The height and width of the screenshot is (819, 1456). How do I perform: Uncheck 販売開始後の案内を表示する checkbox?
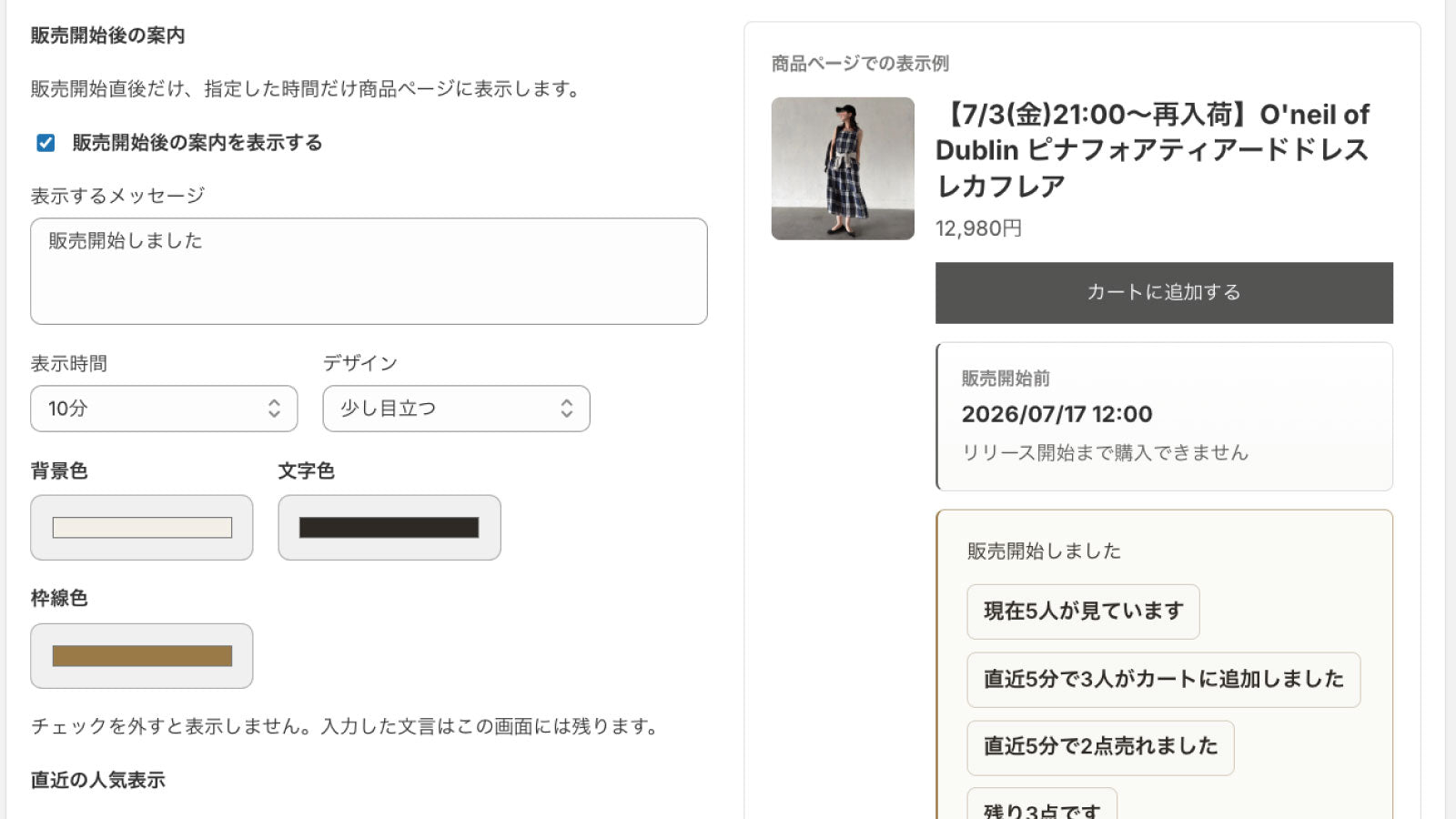tap(45, 143)
